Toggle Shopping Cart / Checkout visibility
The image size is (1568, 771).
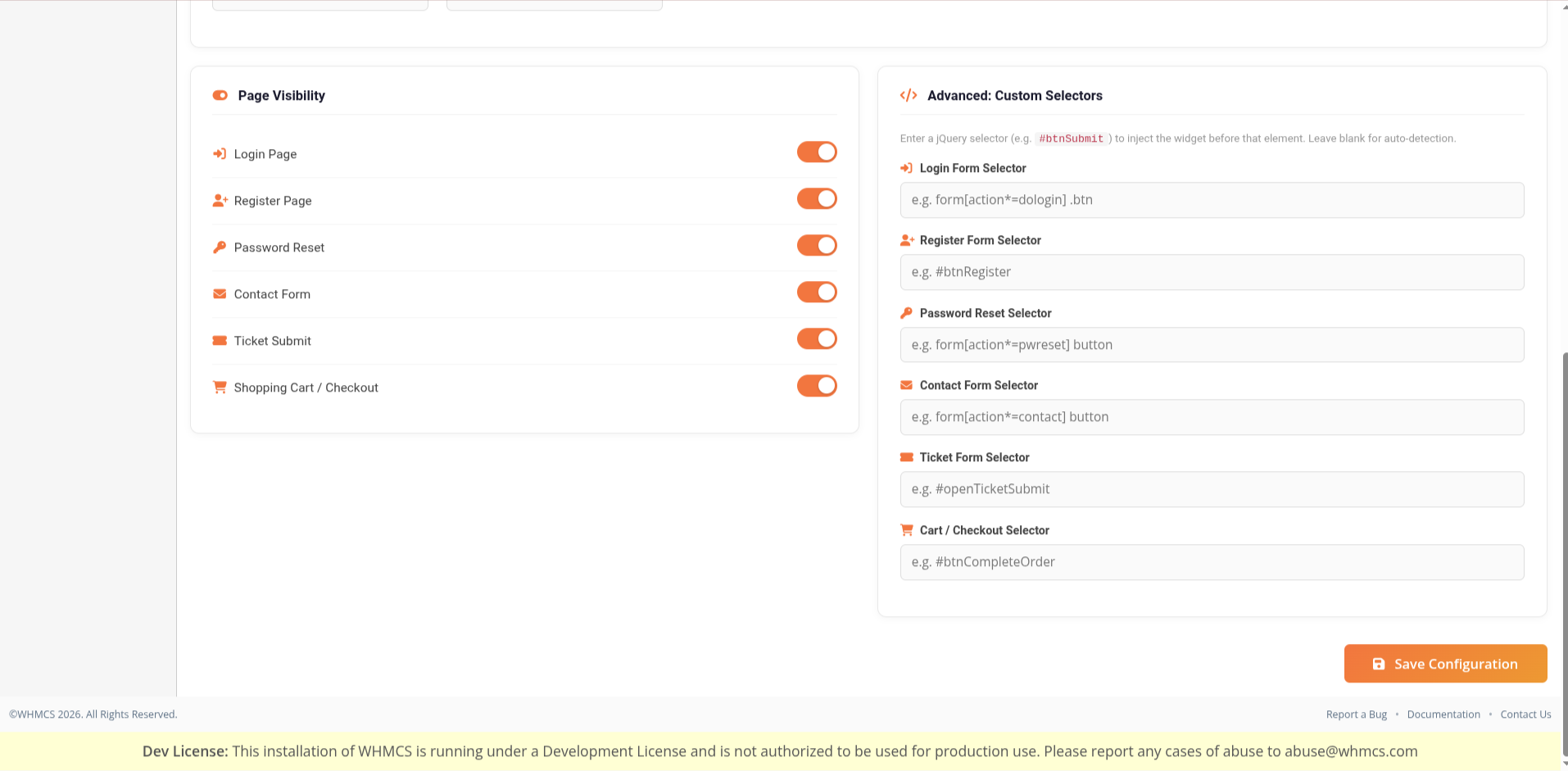point(816,386)
